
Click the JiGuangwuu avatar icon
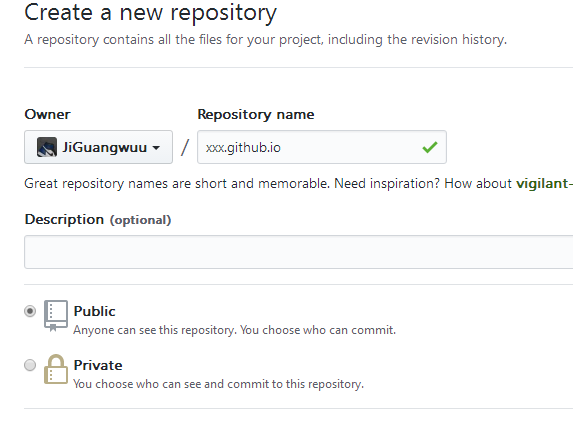click(x=47, y=147)
